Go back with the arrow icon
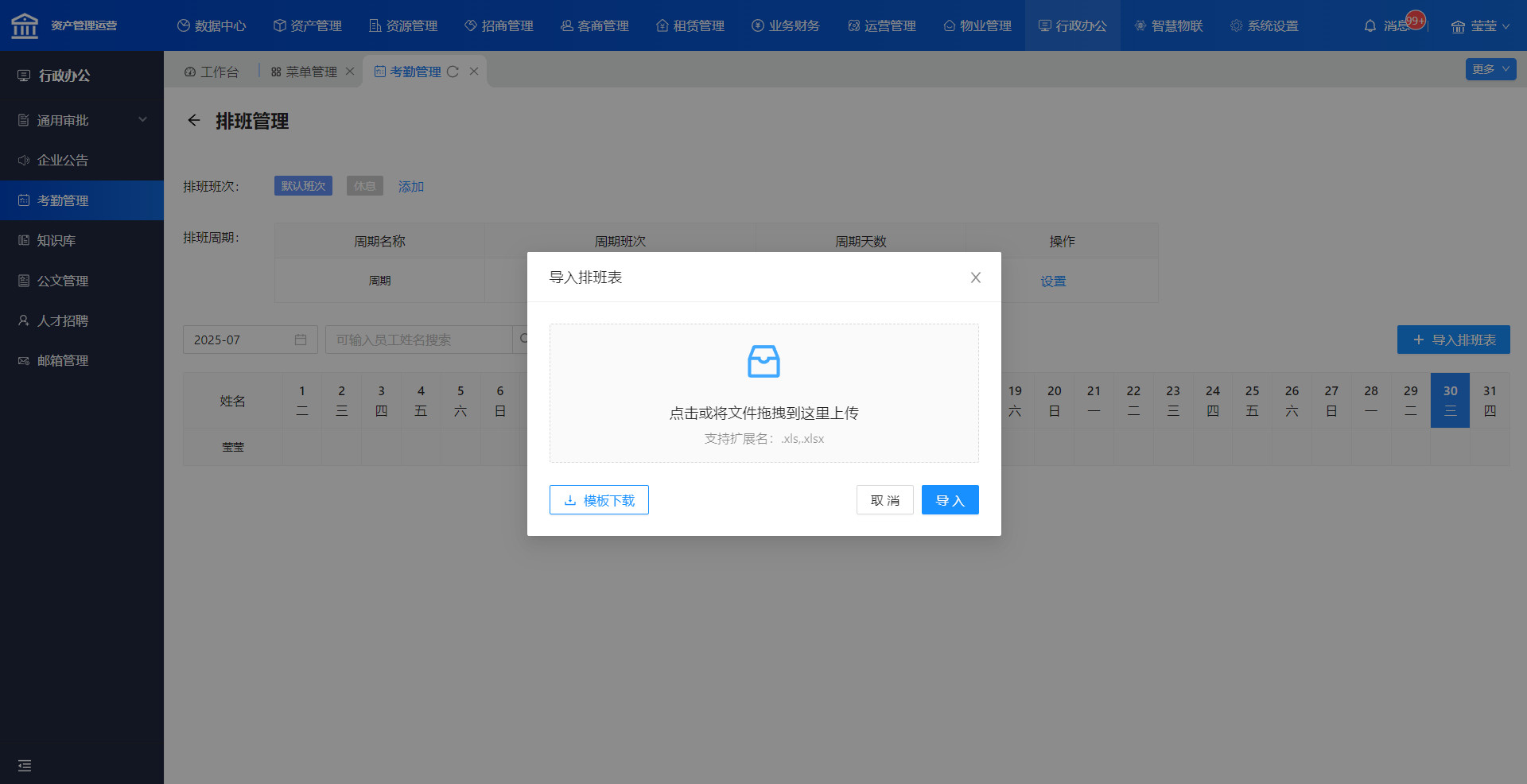 tap(193, 120)
